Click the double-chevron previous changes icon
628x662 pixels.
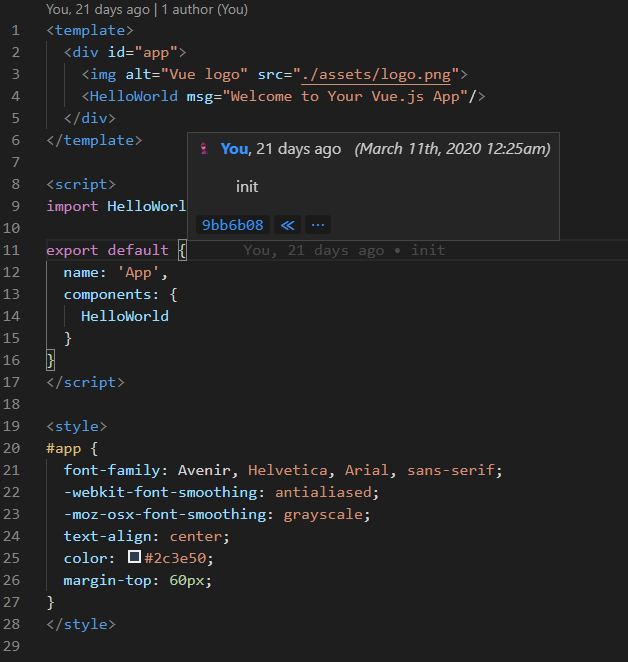(288, 225)
